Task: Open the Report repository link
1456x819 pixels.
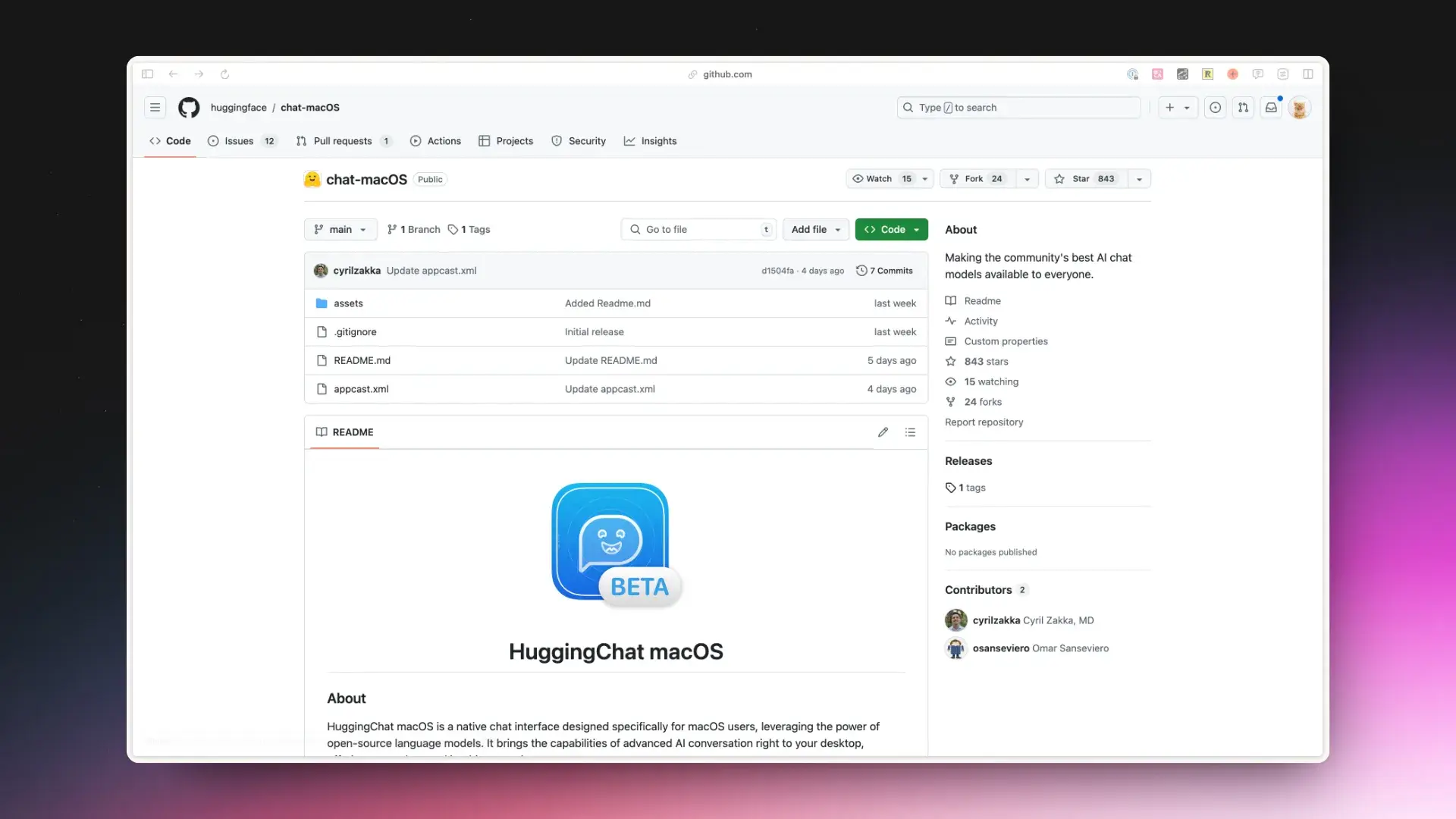Action: [x=984, y=422]
